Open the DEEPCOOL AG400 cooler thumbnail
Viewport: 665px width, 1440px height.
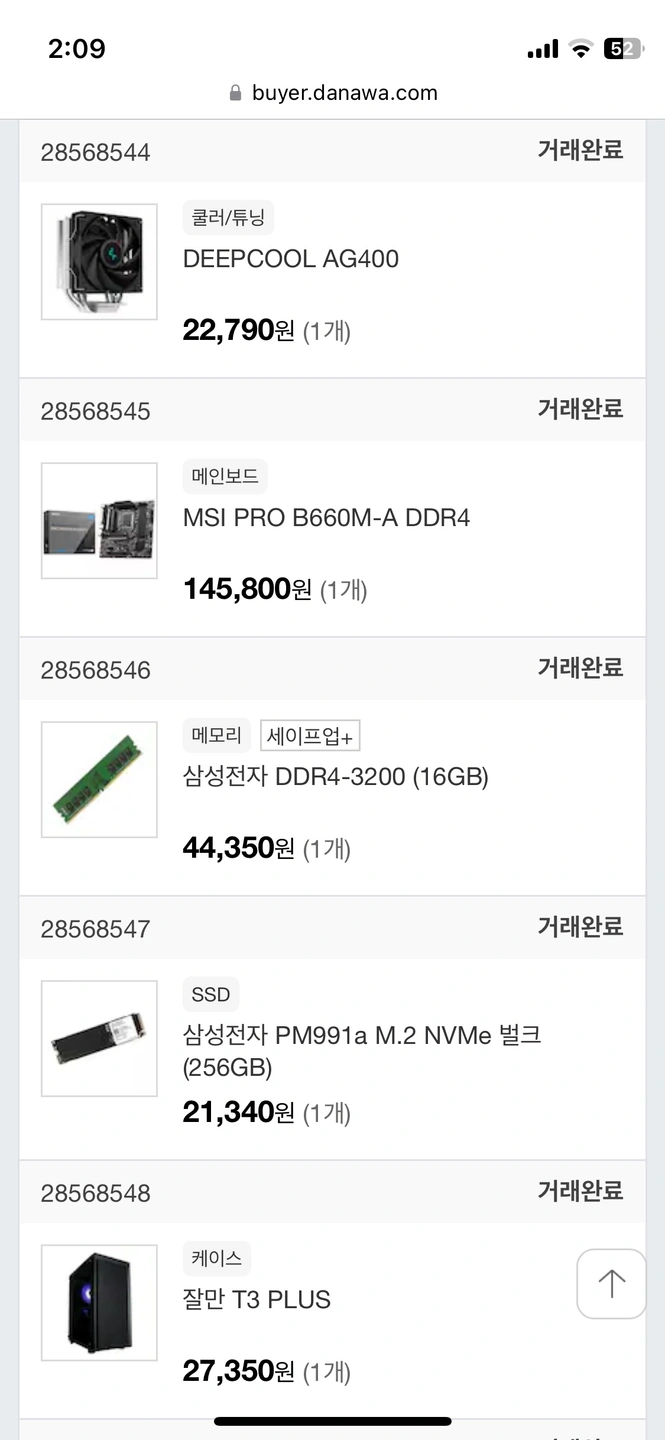pos(99,262)
